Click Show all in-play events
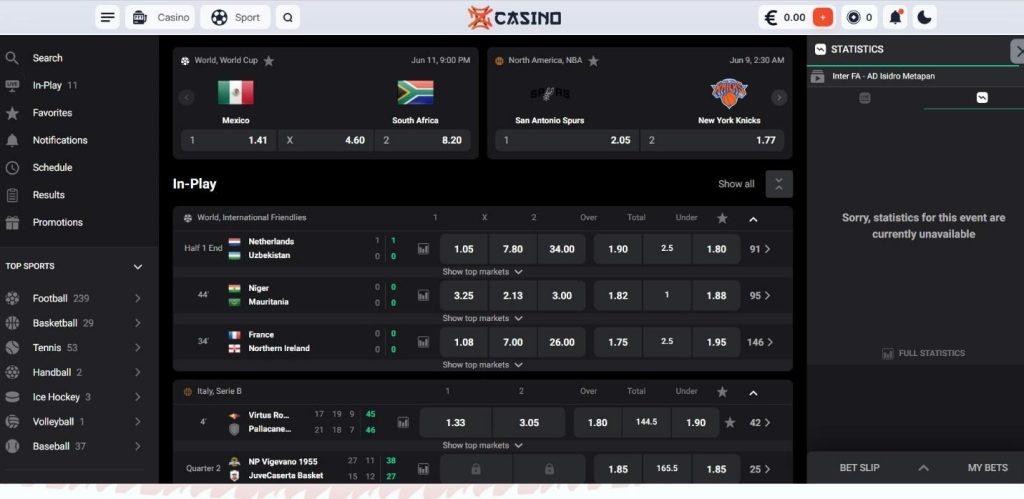The width and height of the screenshot is (1024, 499). pos(736,184)
